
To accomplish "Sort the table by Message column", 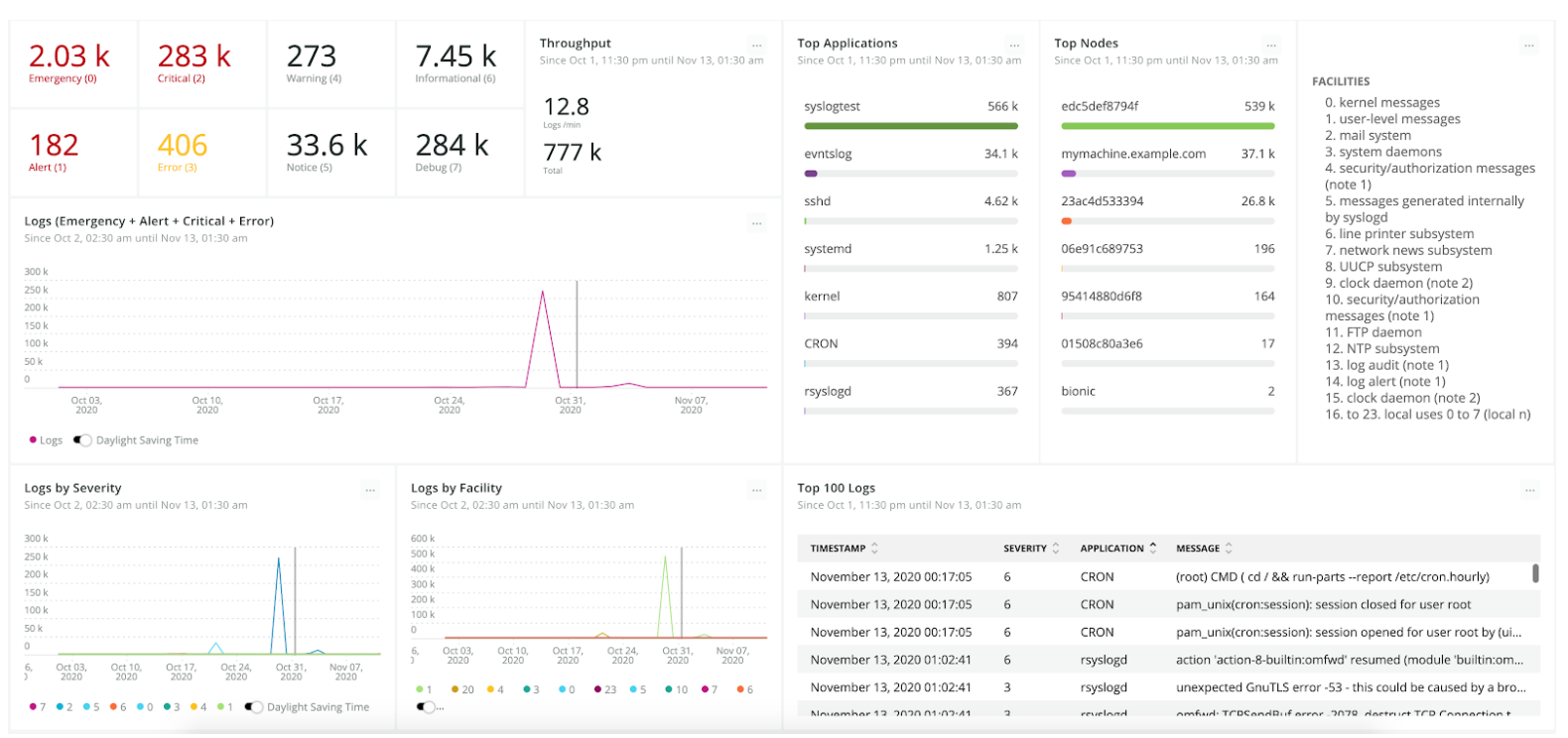I will click(1204, 549).
